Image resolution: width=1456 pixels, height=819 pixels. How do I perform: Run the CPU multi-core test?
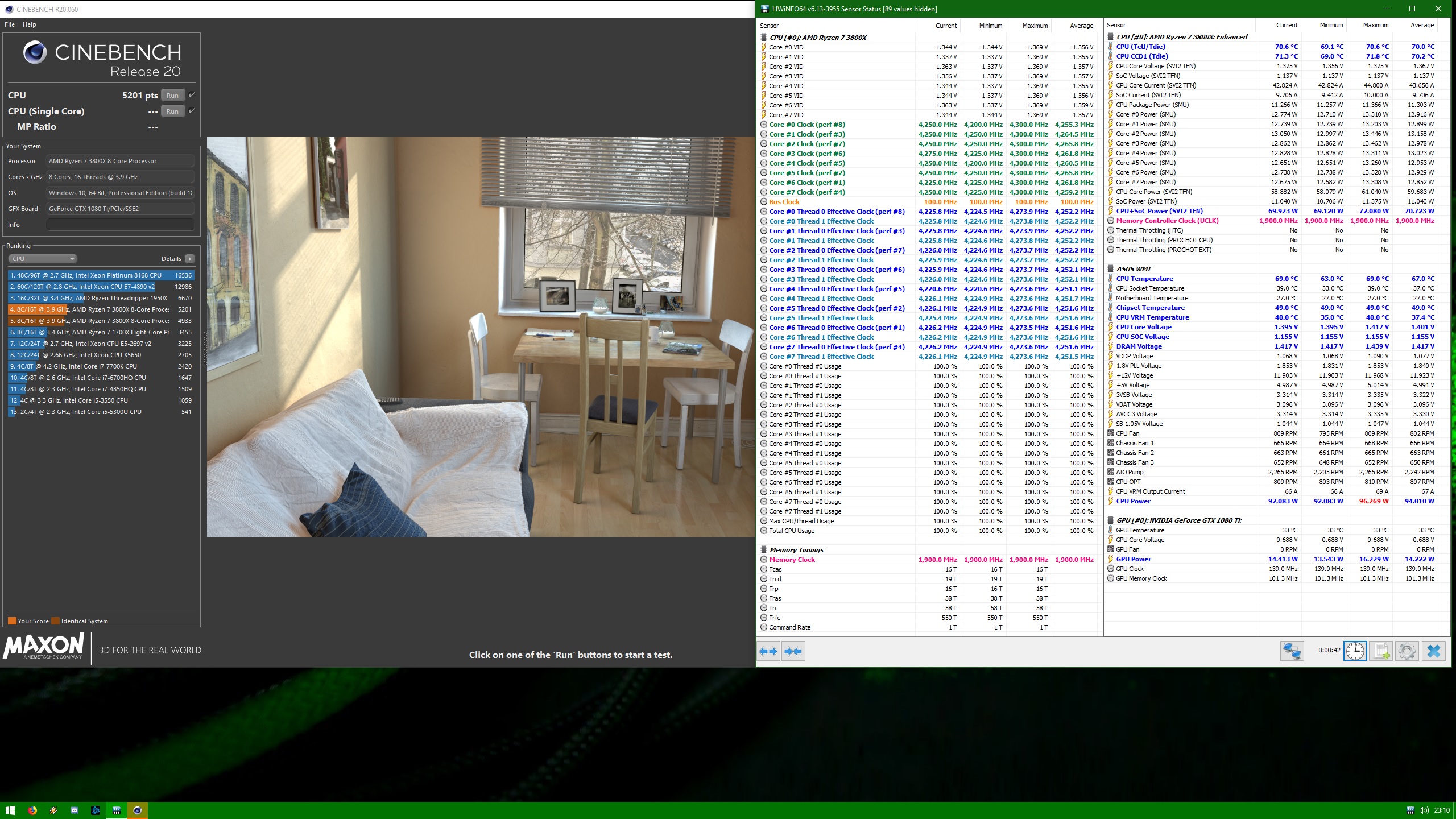(172, 96)
